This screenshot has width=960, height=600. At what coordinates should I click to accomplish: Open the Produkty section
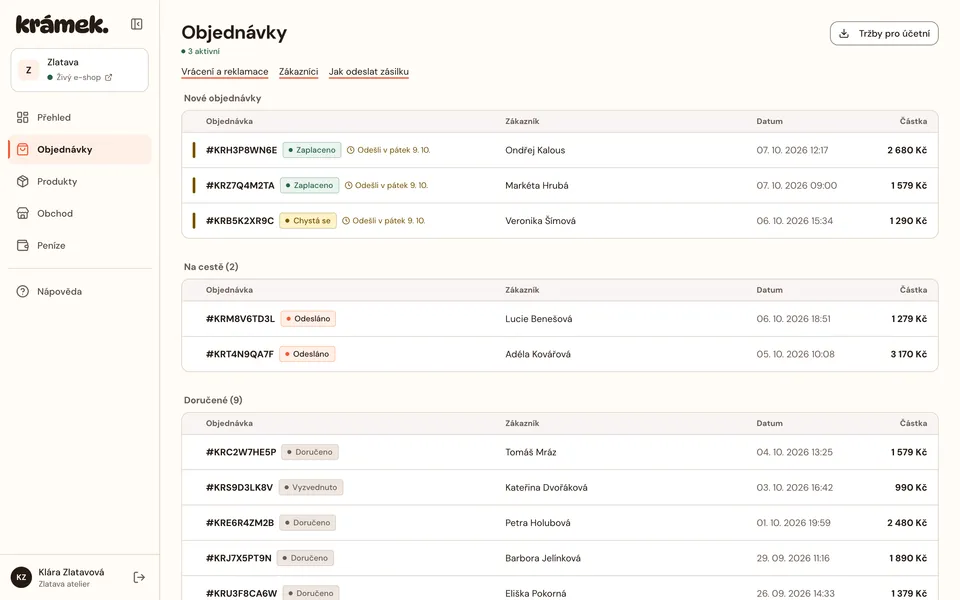point(80,181)
